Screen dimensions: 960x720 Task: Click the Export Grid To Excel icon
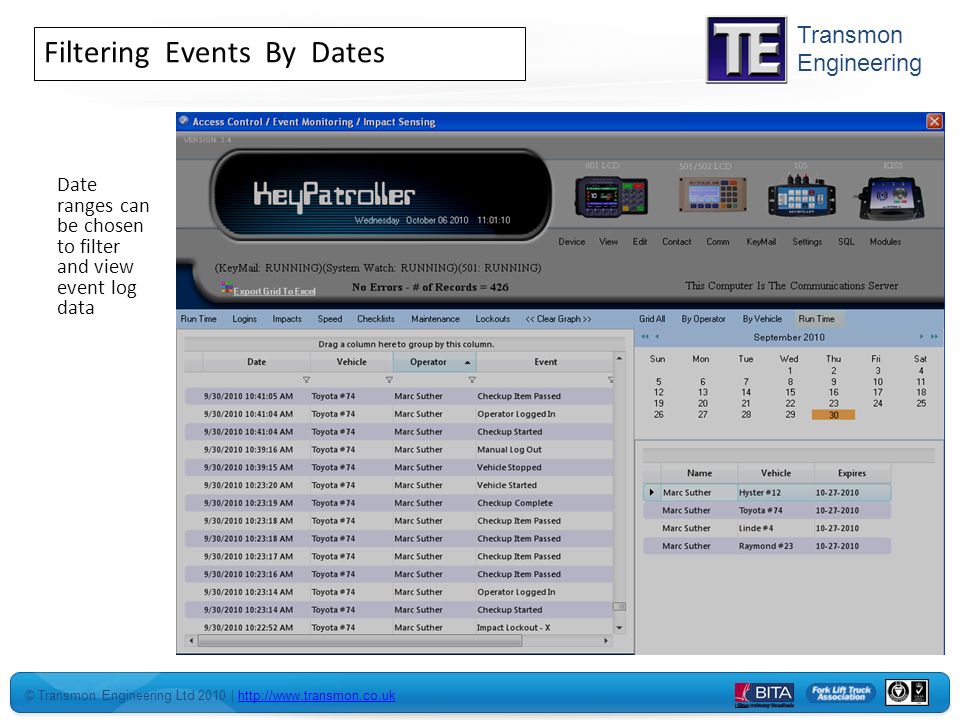[x=227, y=287]
